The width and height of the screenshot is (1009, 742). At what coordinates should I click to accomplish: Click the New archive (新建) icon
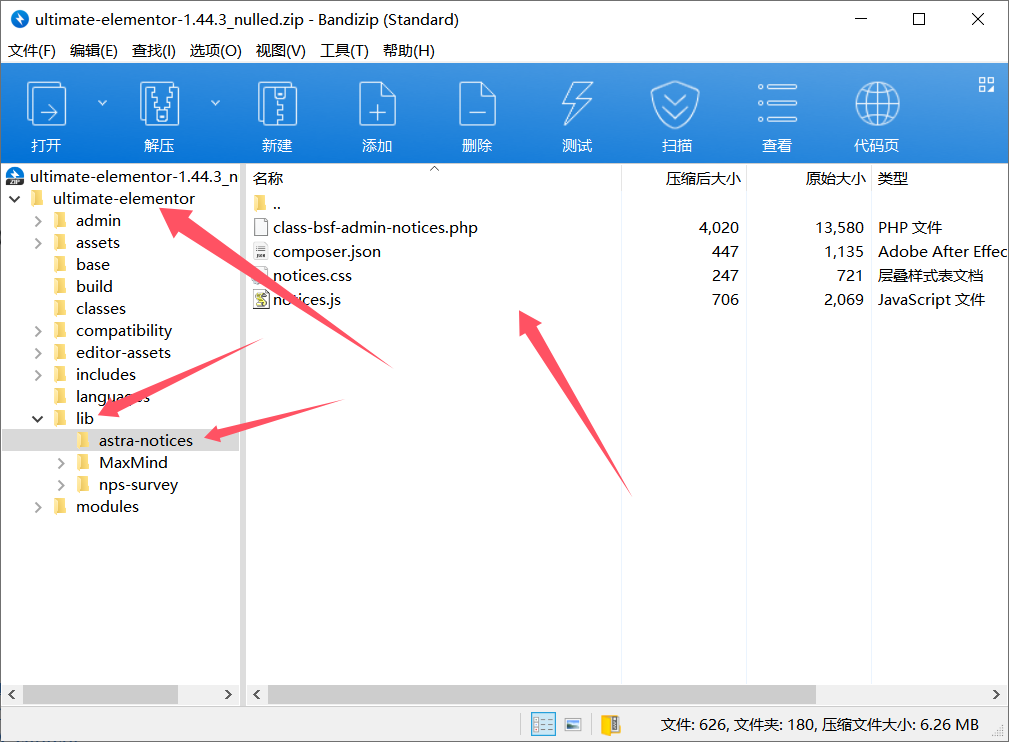(x=277, y=103)
